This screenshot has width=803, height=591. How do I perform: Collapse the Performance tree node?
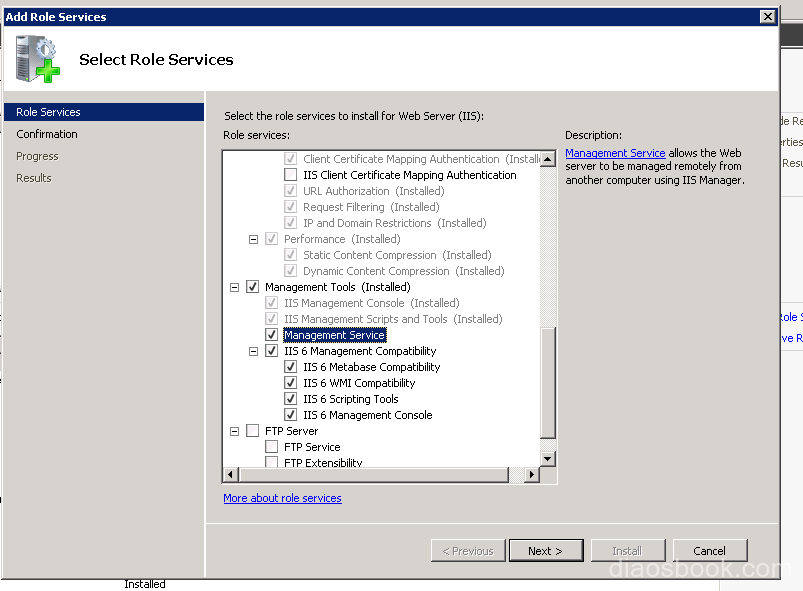pos(253,239)
